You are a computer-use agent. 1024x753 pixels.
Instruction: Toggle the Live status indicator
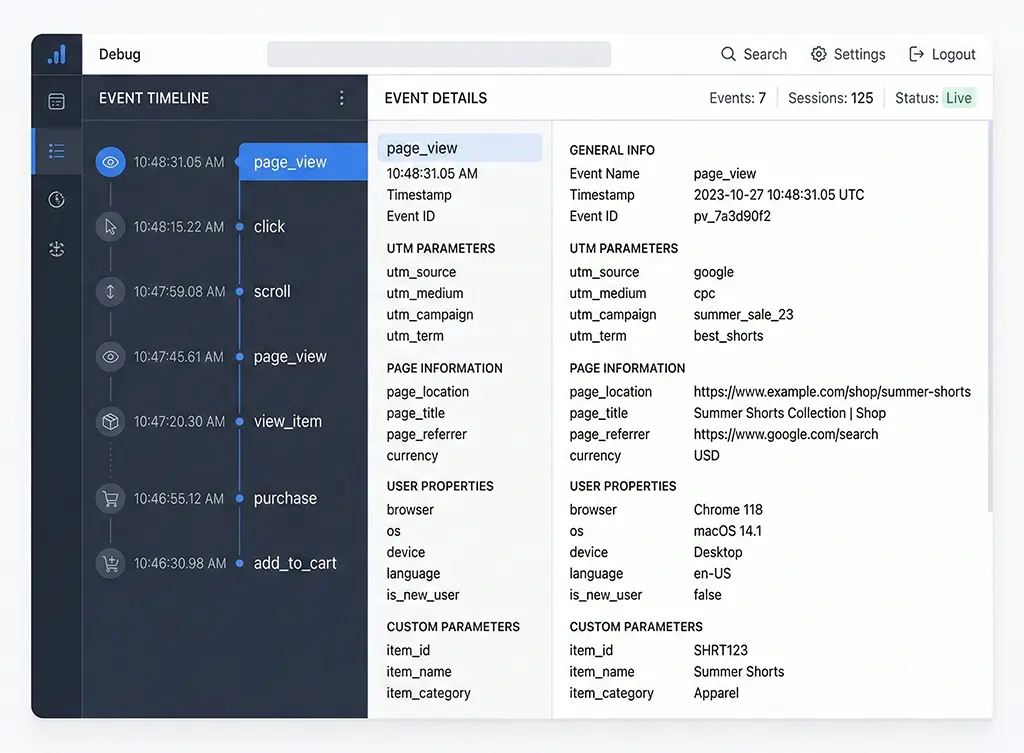click(x=958, y=98)
